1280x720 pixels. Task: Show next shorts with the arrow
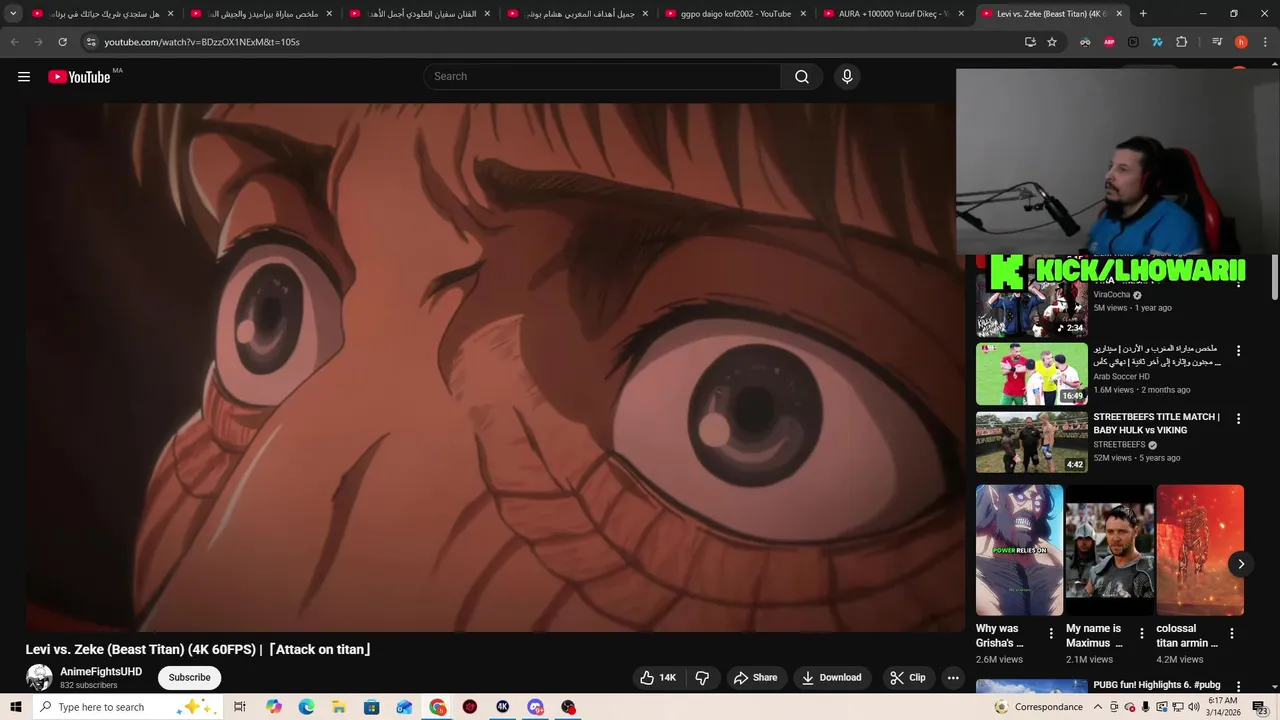coord(1240,564)
